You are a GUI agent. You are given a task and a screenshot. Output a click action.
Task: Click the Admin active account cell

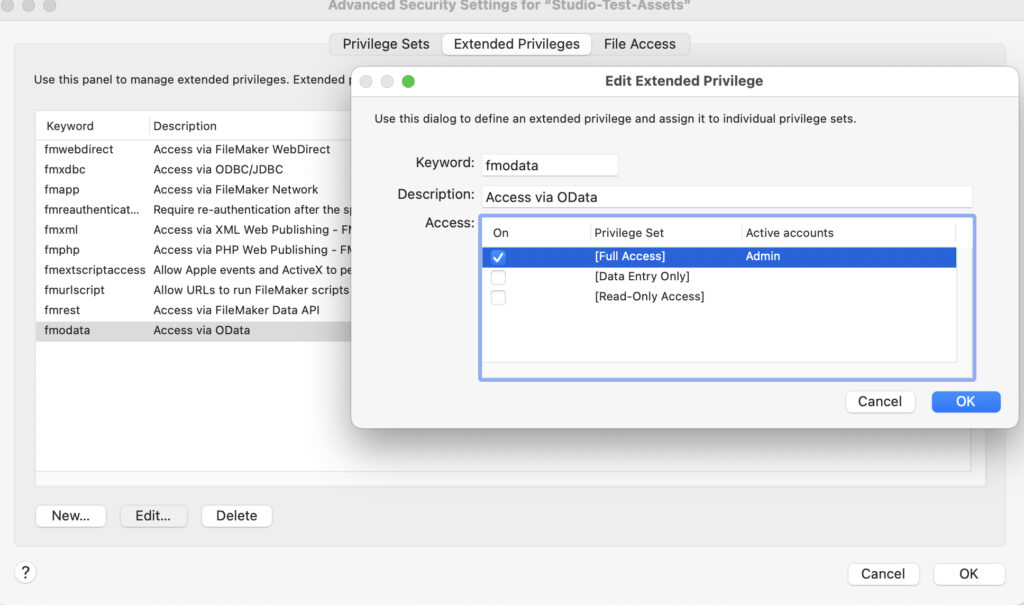[763, 256]
